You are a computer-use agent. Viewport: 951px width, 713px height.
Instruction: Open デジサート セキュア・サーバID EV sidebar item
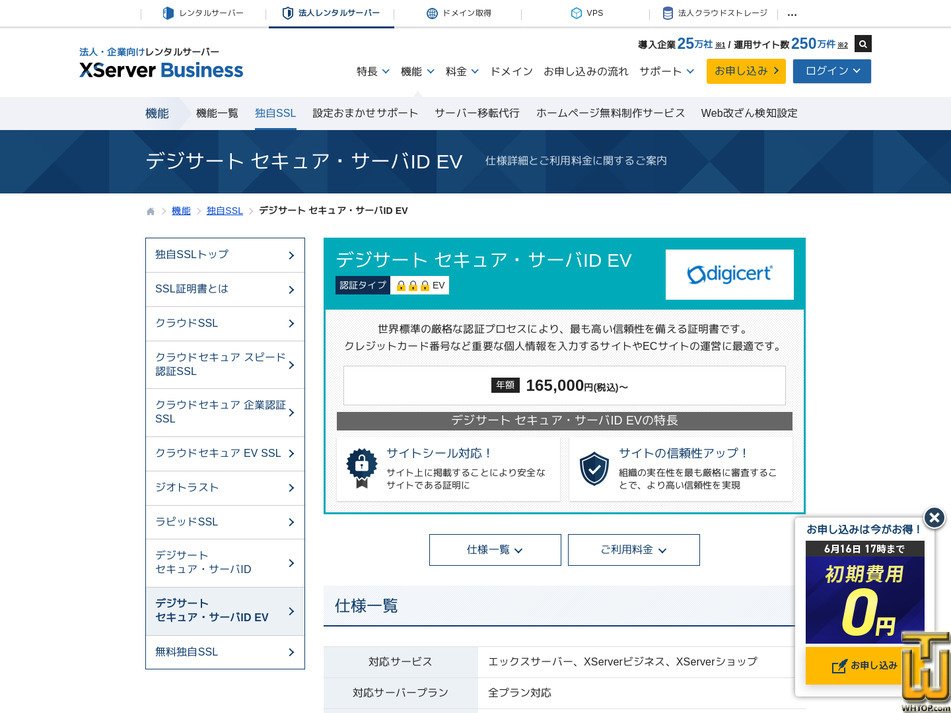click(225, 611)
